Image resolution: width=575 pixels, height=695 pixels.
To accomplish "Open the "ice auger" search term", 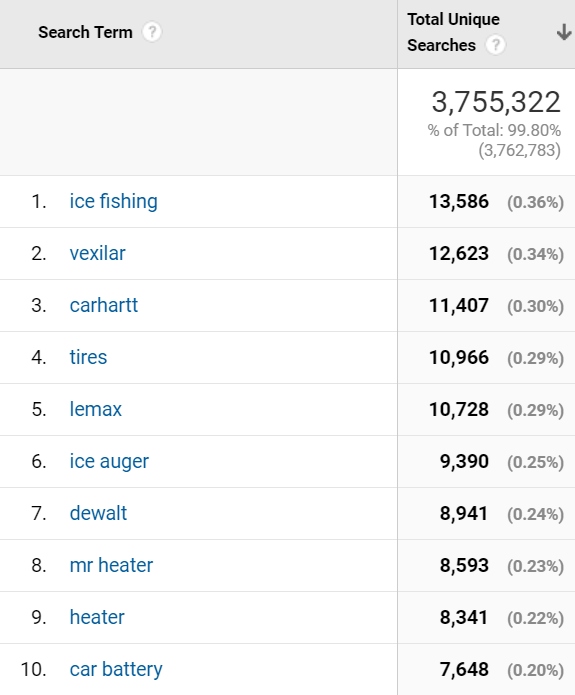I will point(109,461).
